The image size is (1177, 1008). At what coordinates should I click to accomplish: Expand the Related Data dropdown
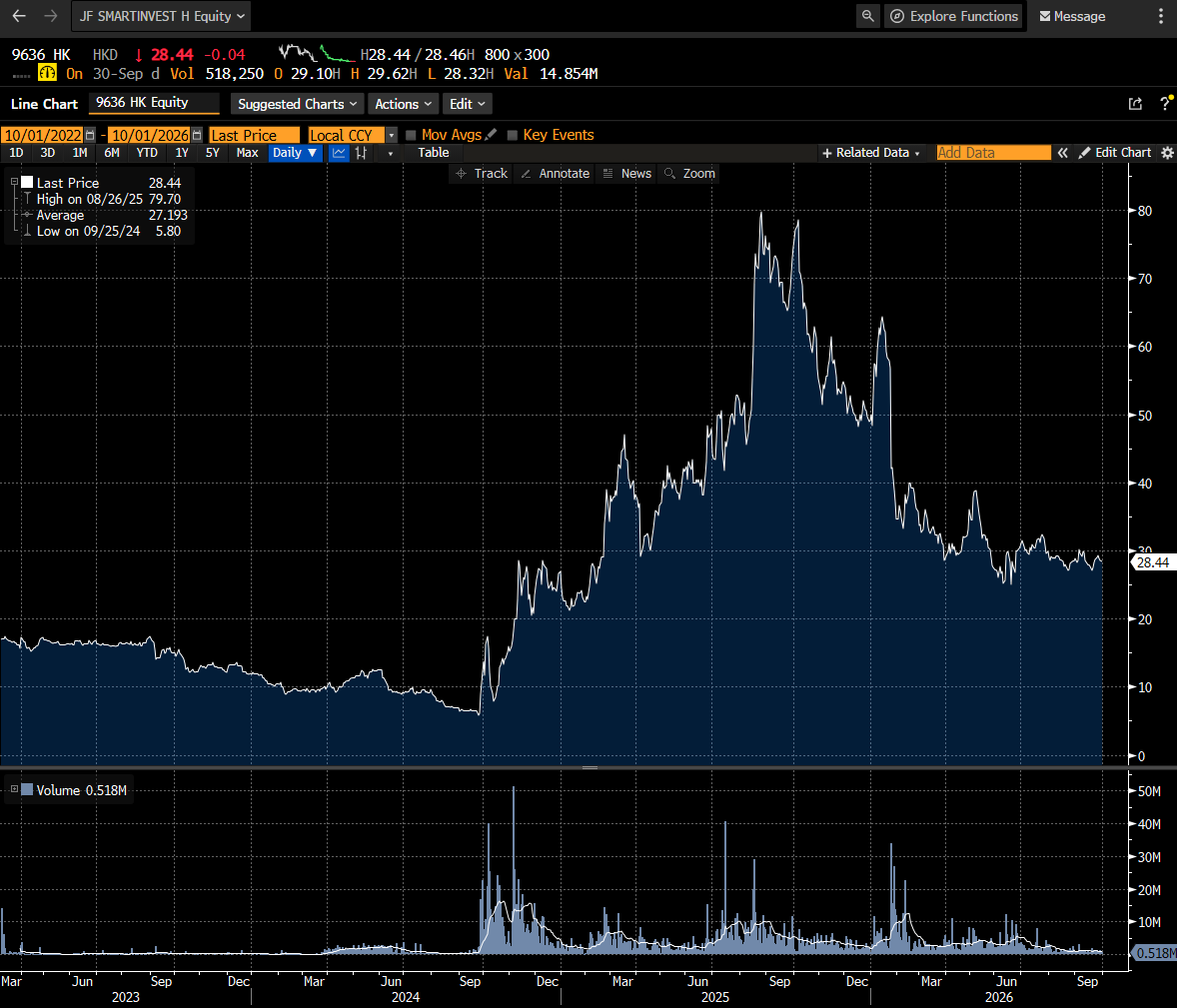click(870, 153)
